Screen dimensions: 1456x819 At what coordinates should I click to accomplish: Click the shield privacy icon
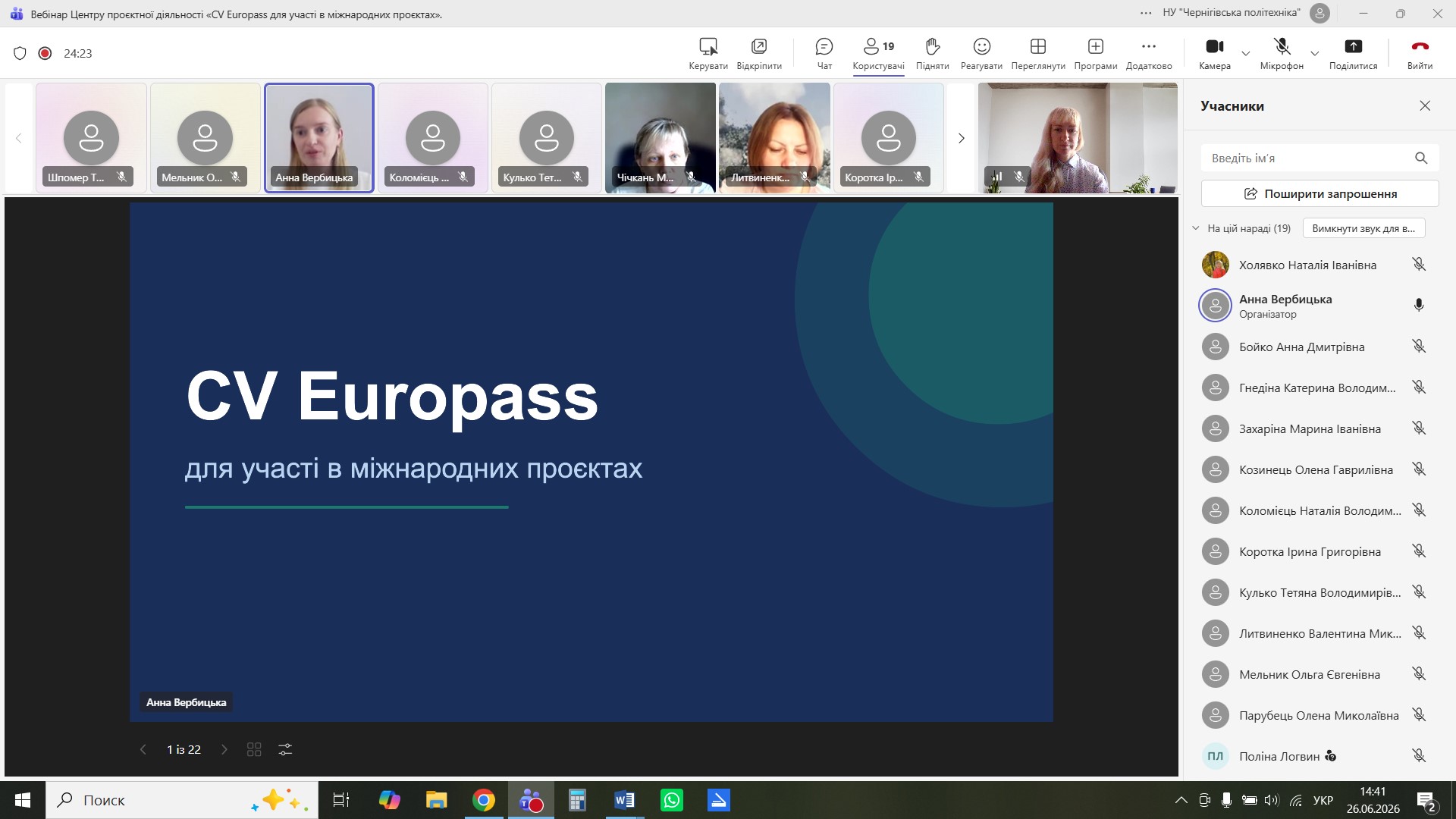point(20,53)
